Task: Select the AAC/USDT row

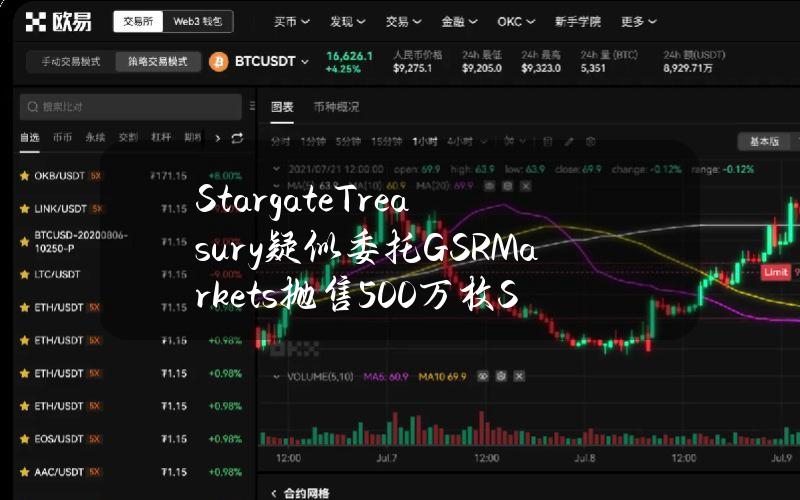Action: click(131, 472)
